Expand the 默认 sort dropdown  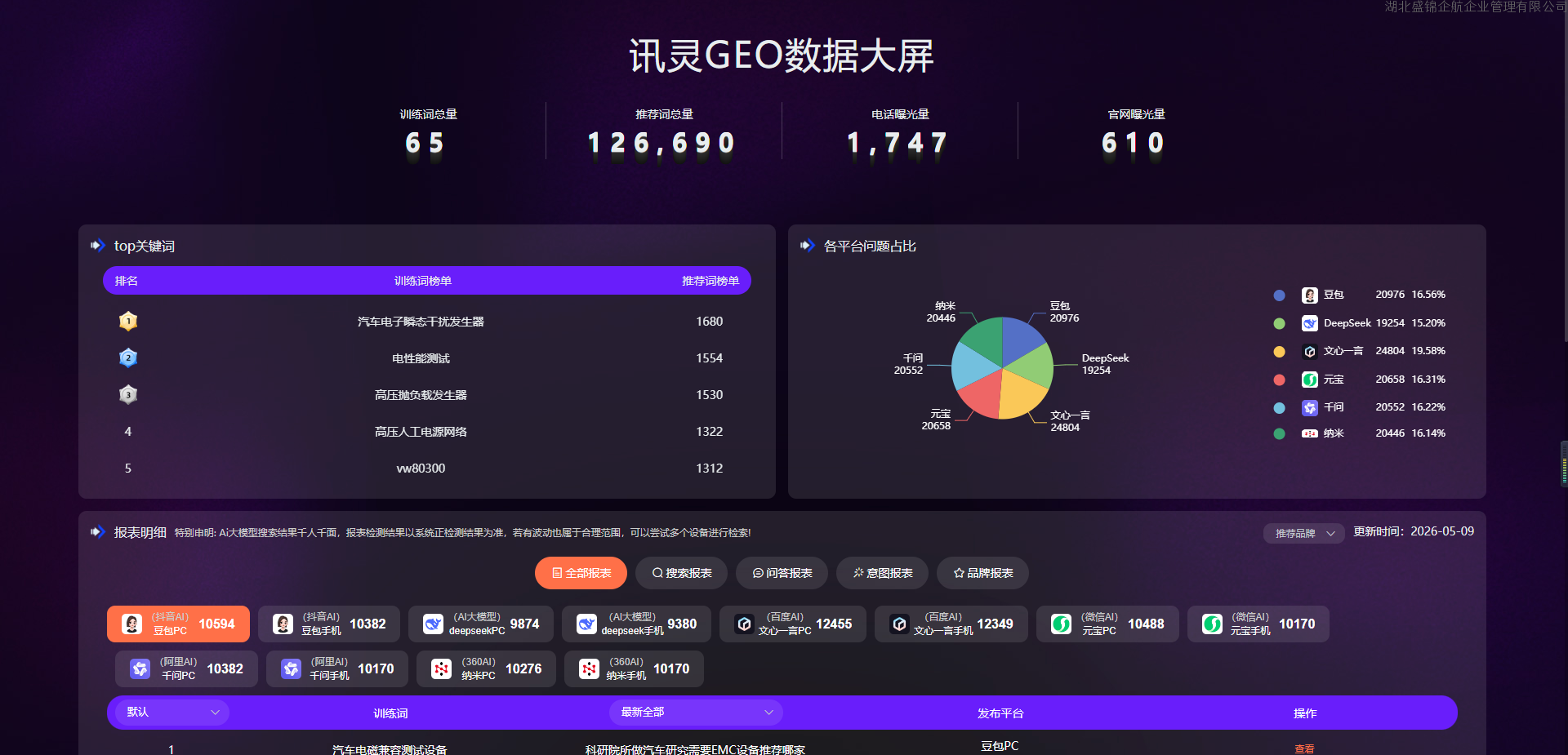point(172,713)
